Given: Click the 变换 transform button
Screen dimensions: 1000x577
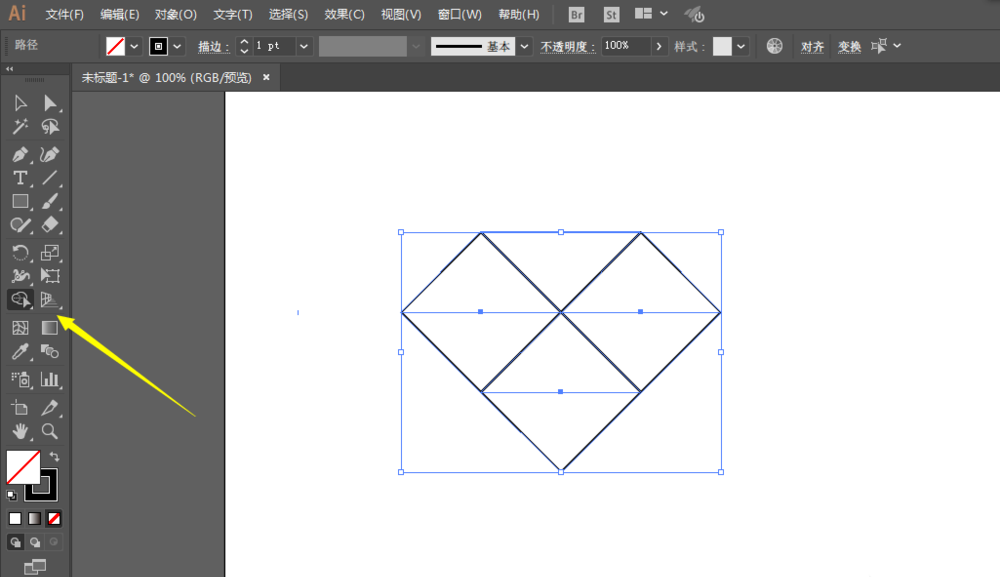Looking at the screenshot, I should tap(849, 47).
